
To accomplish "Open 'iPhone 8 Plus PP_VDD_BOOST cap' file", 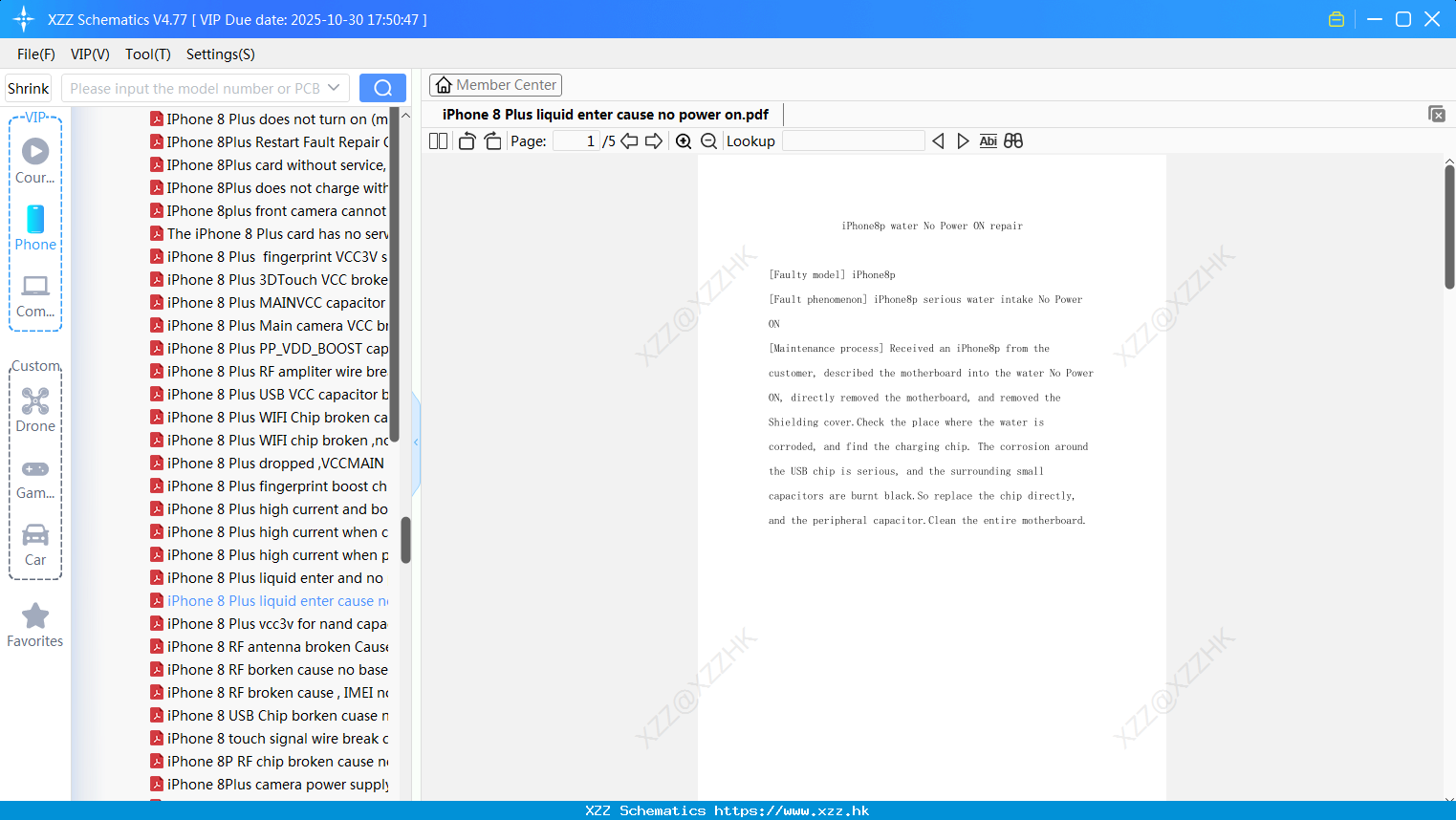I will 269,349.
